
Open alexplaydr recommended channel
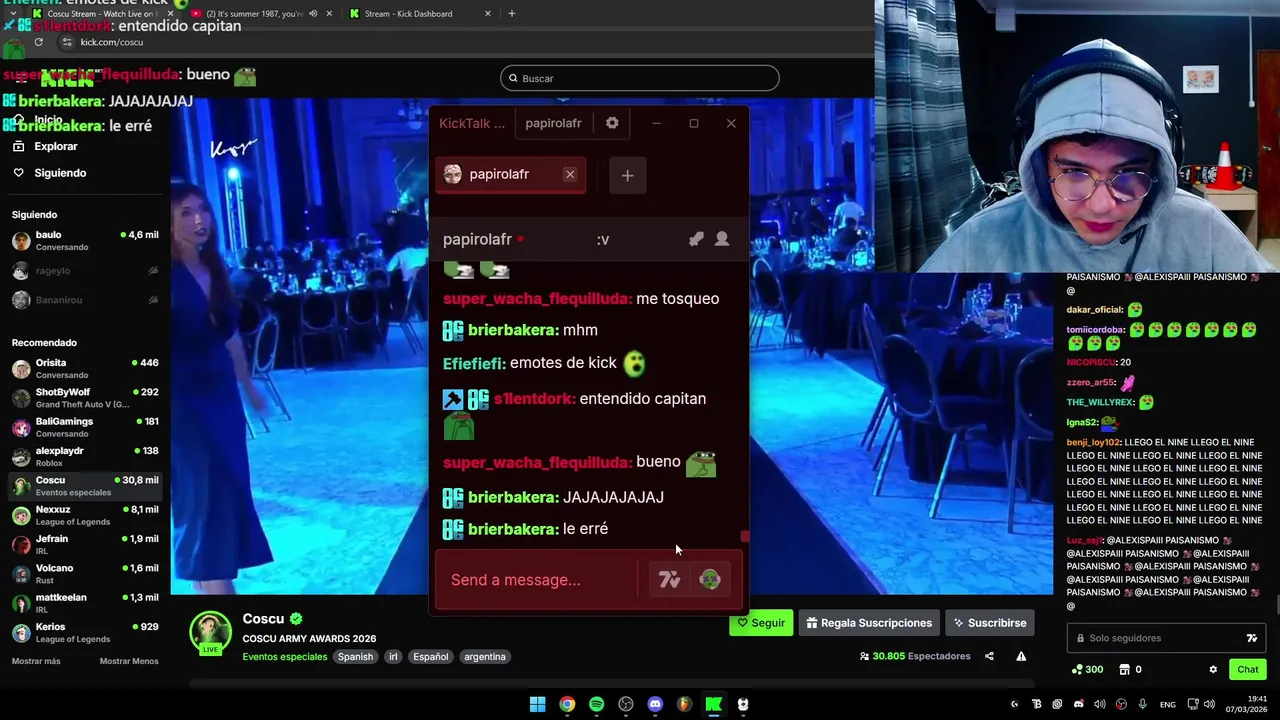85,457
